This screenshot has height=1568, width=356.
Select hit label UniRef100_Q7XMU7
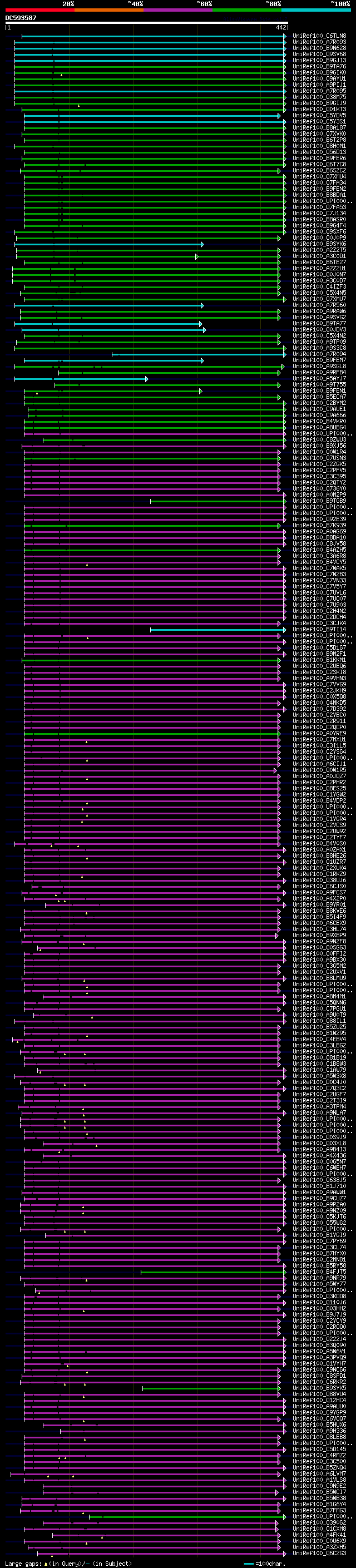[319, 299]
